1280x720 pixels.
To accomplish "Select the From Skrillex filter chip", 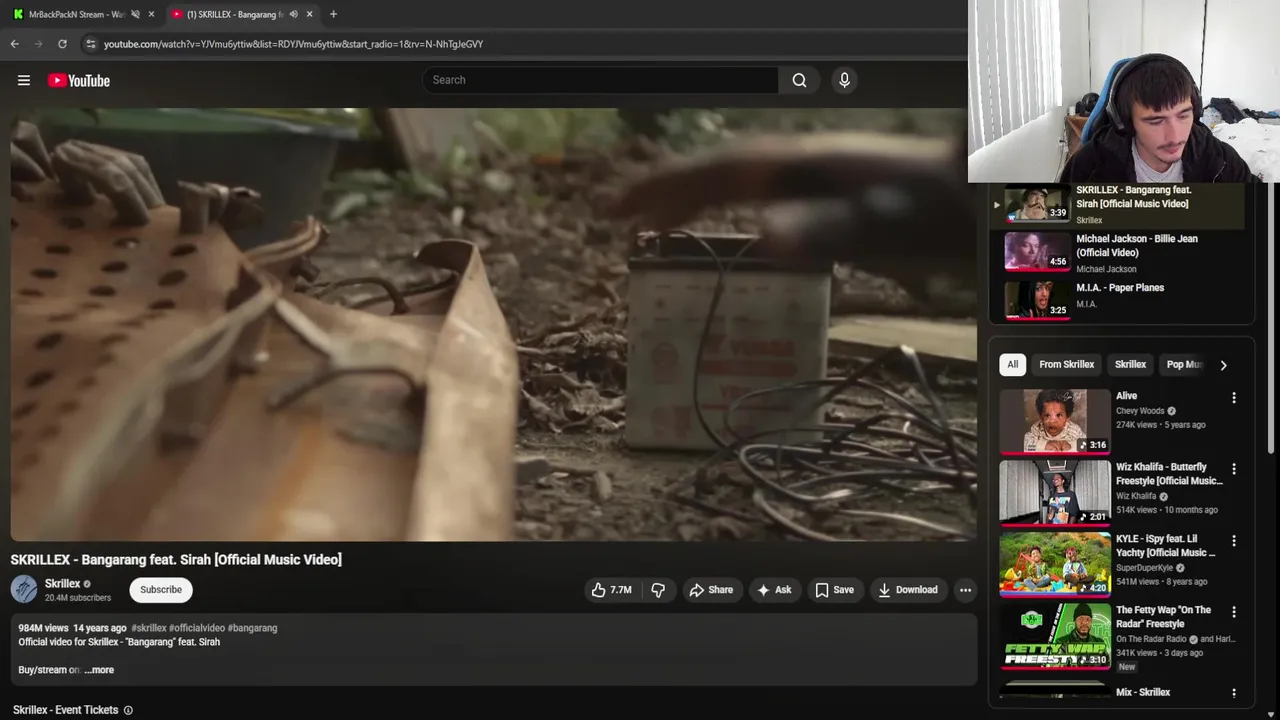I will pos(1066,365).
